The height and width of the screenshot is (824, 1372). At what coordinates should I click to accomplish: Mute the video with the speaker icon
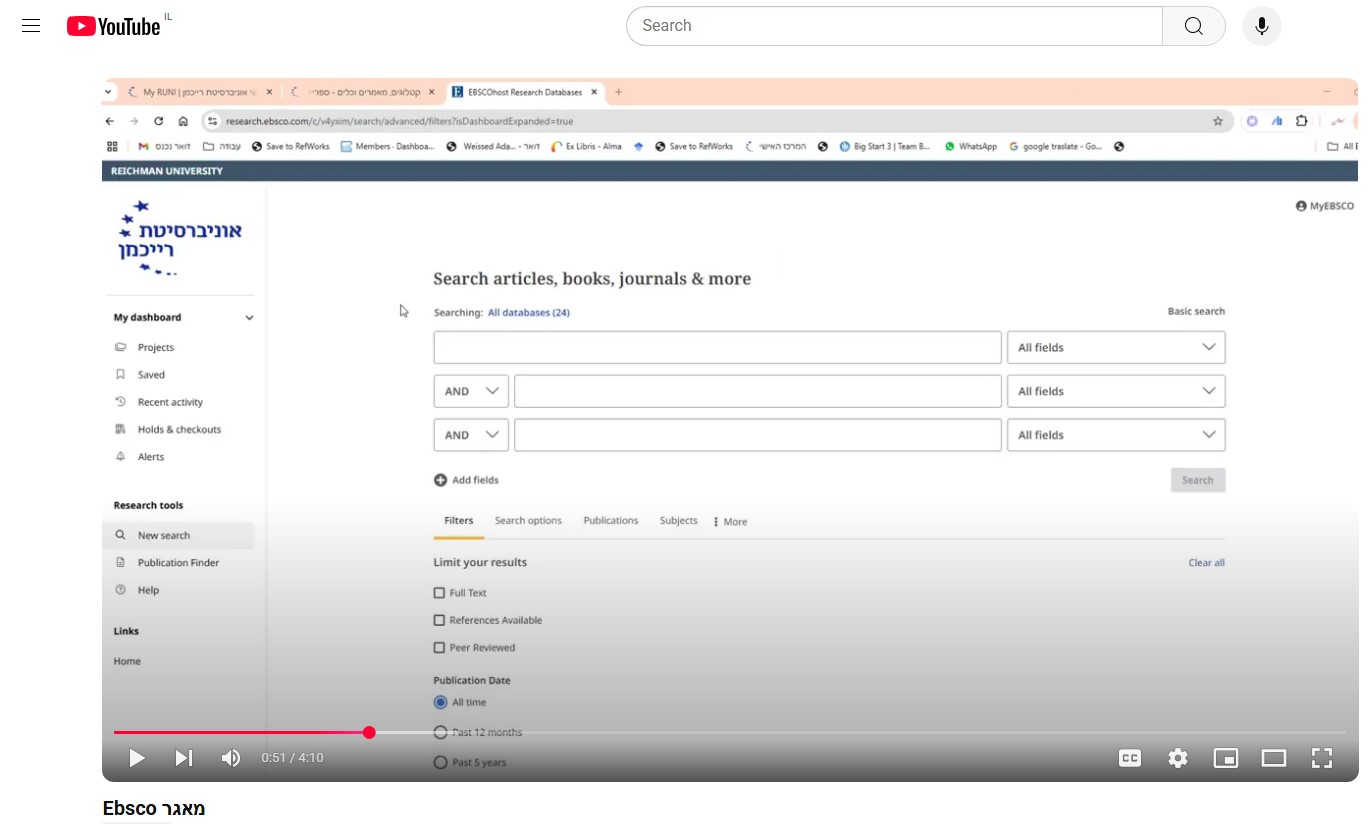click(231, 758)
